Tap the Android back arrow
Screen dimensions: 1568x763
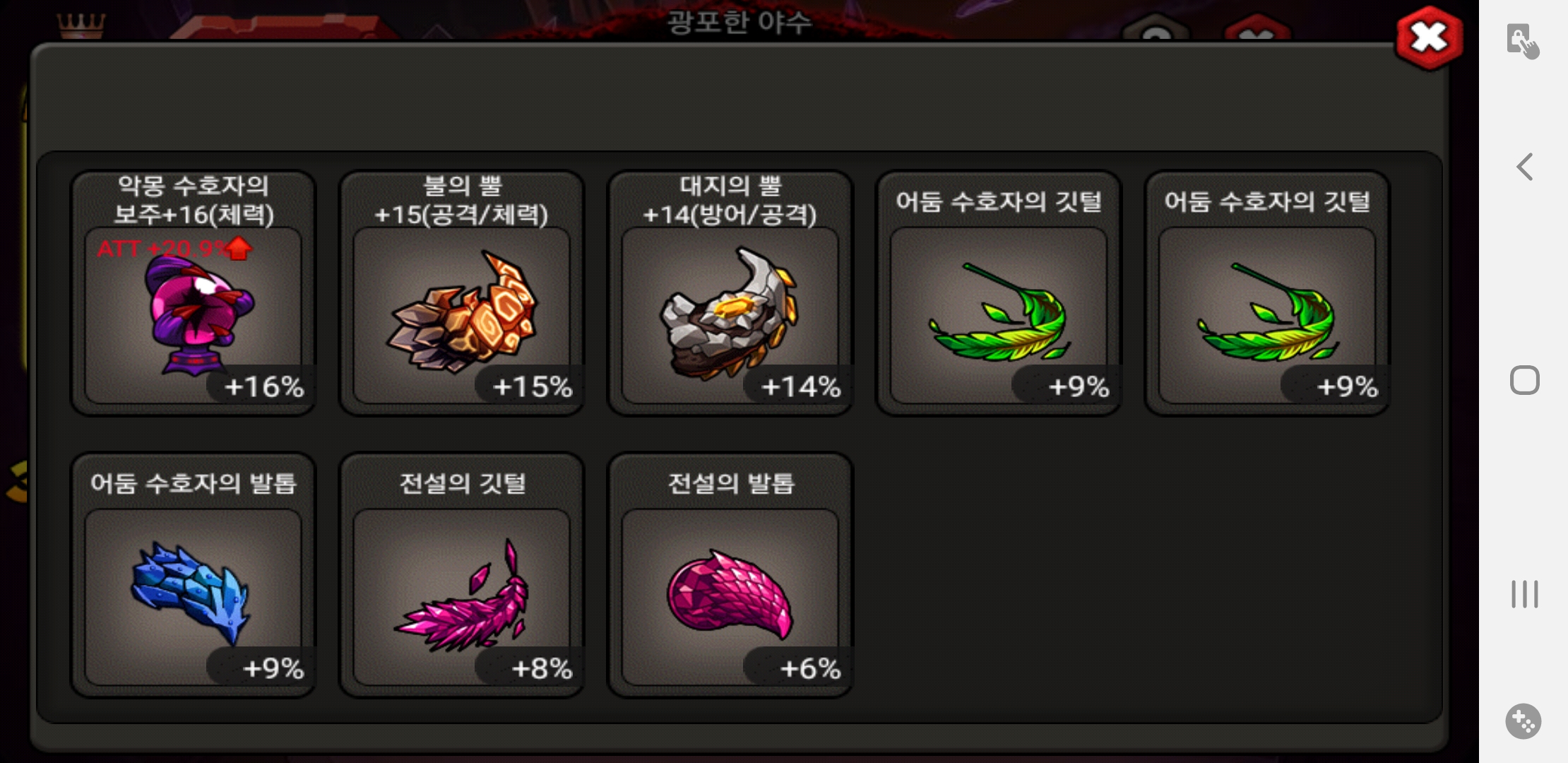1525,167
